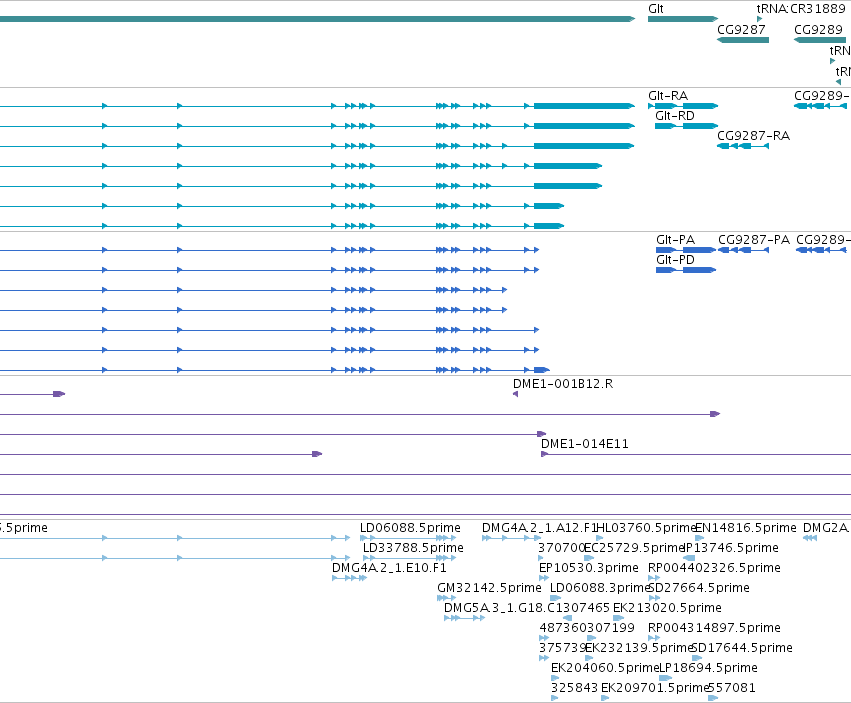Select the Glt-RD transcript label

point(675,116)
